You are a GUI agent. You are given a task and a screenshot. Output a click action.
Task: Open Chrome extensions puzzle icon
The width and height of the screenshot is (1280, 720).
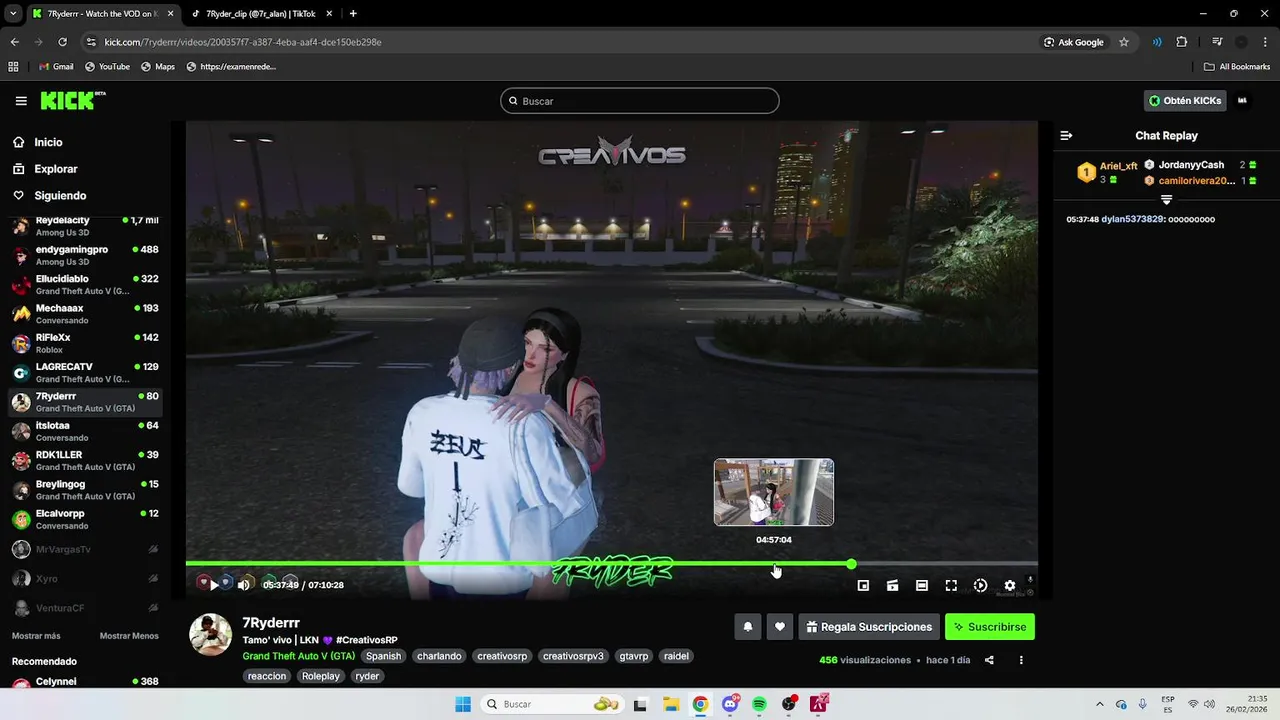(x=1182, y=42)
